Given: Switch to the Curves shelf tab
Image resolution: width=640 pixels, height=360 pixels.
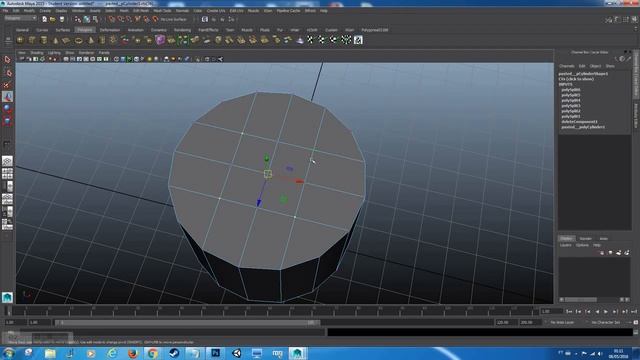Looking at the screenshot, I should point(42,30).
